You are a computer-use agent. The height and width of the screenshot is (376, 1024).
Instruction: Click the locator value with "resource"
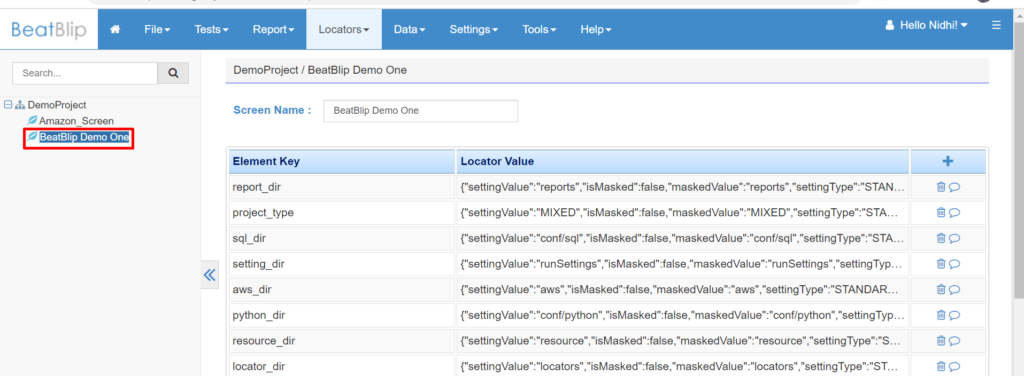pos(682,341)
